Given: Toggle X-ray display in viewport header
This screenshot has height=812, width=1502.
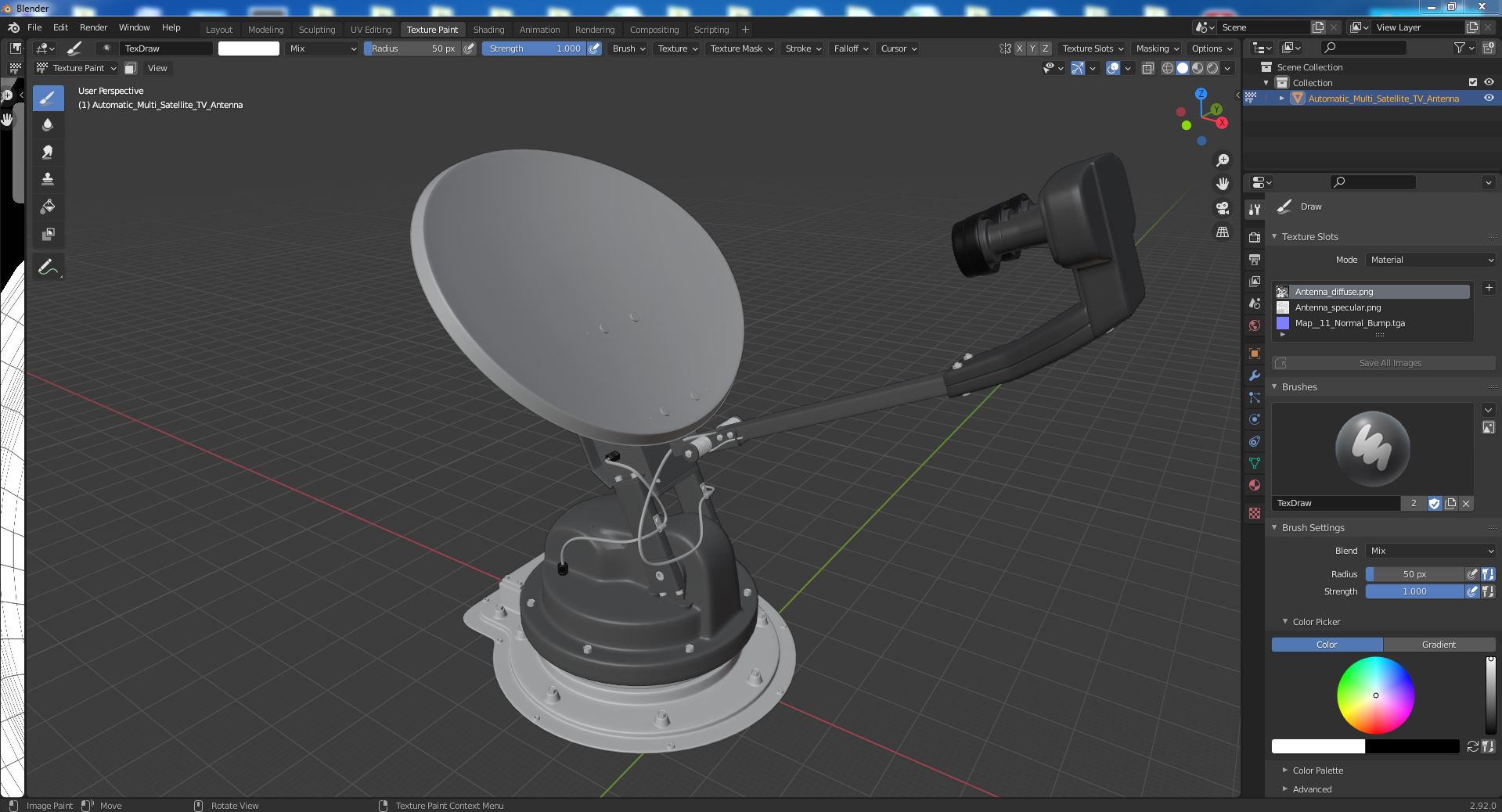Looking at the screenshot, I should [x=1147, y=68].
